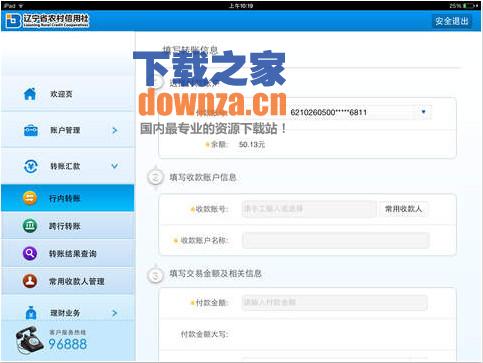Click the orange 行内转账 icon
This screenshot has width=483, height=363.
[30, 198]
